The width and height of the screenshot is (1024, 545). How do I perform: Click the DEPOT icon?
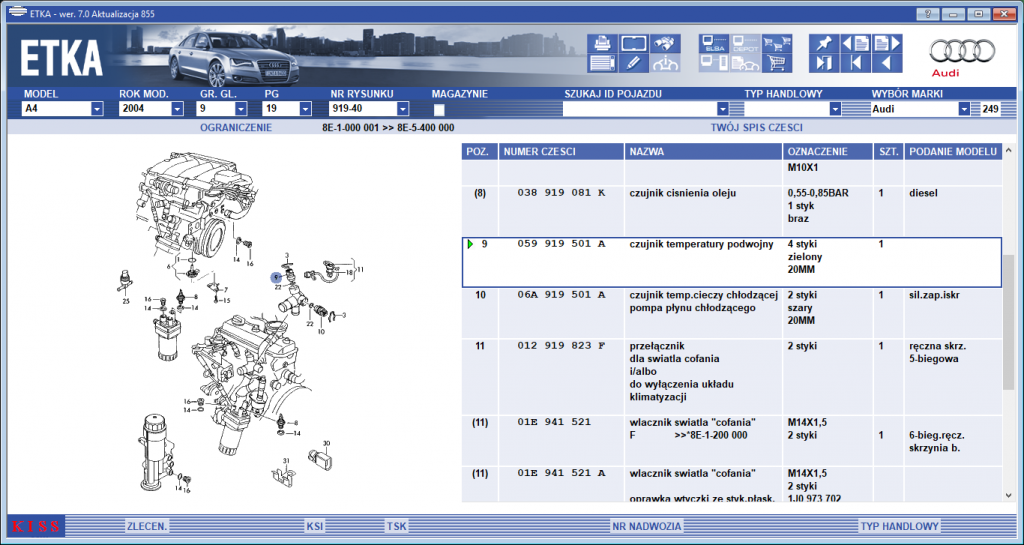click(745, 43)
